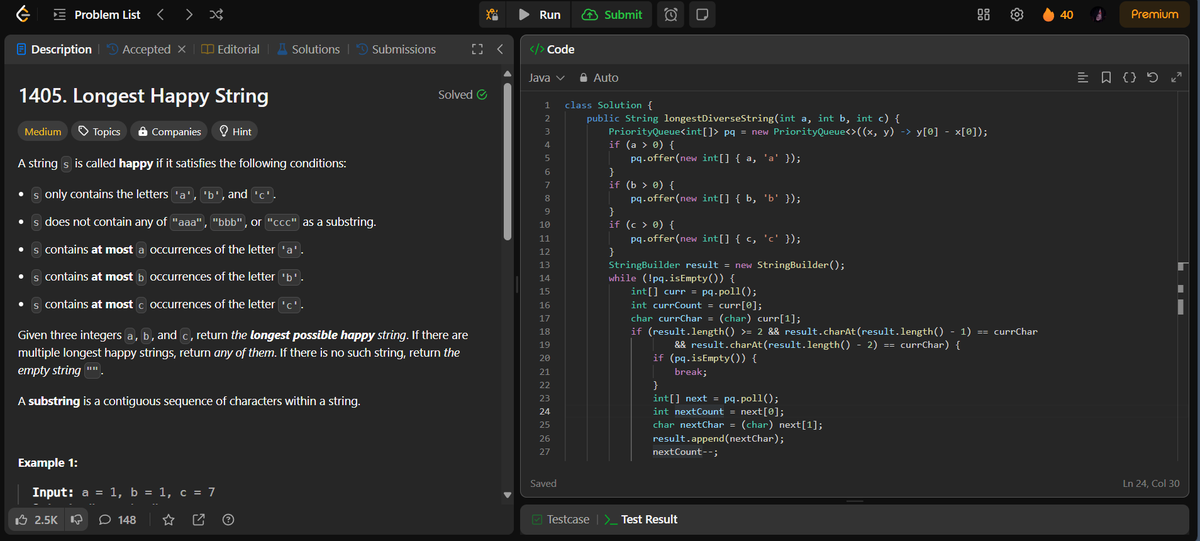
Task: Click the 'break;' statement in code
Action: click(x=691, y=371)
